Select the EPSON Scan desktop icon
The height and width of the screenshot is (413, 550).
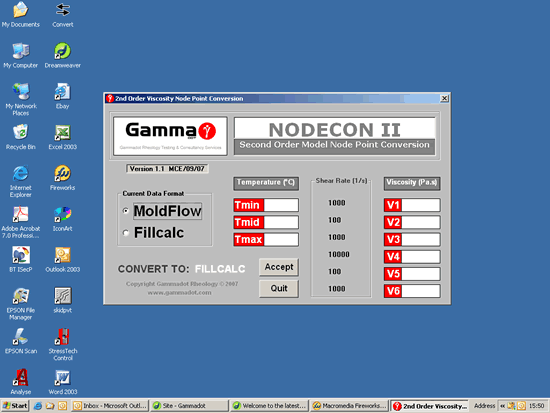coord(21,341)
